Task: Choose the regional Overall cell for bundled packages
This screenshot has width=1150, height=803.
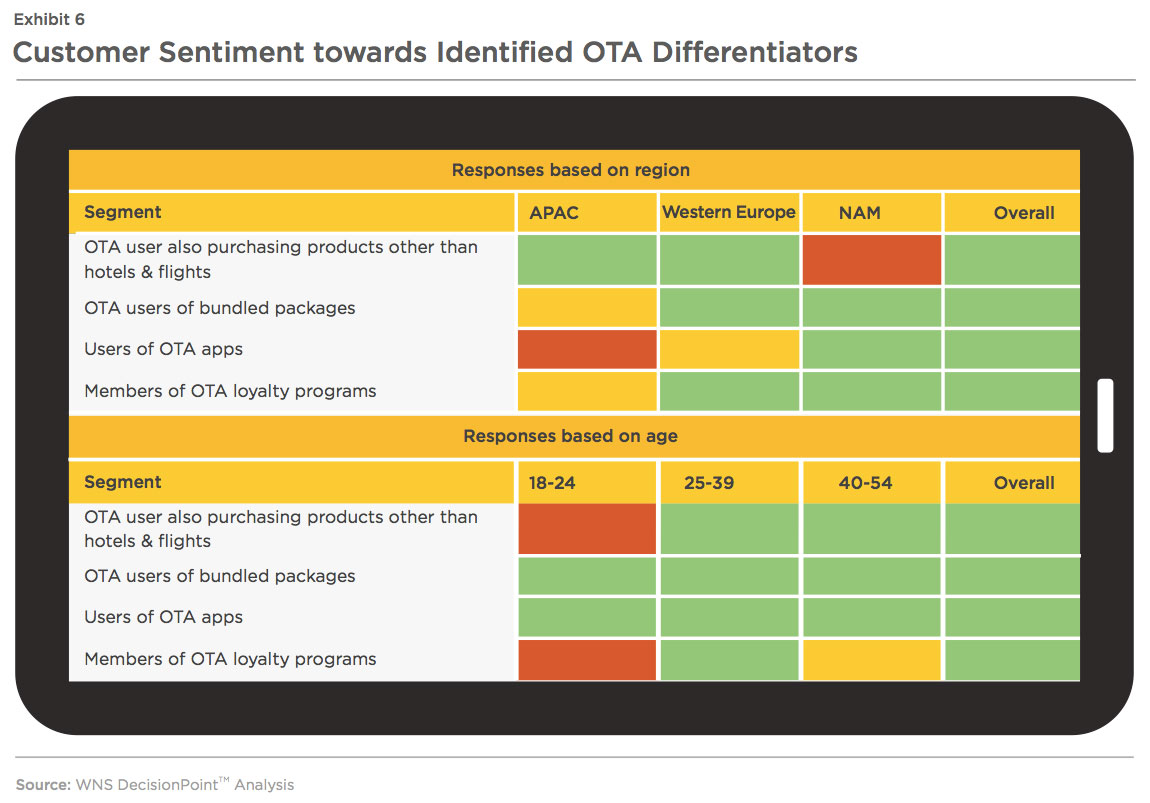Action: coord(1012,307)
